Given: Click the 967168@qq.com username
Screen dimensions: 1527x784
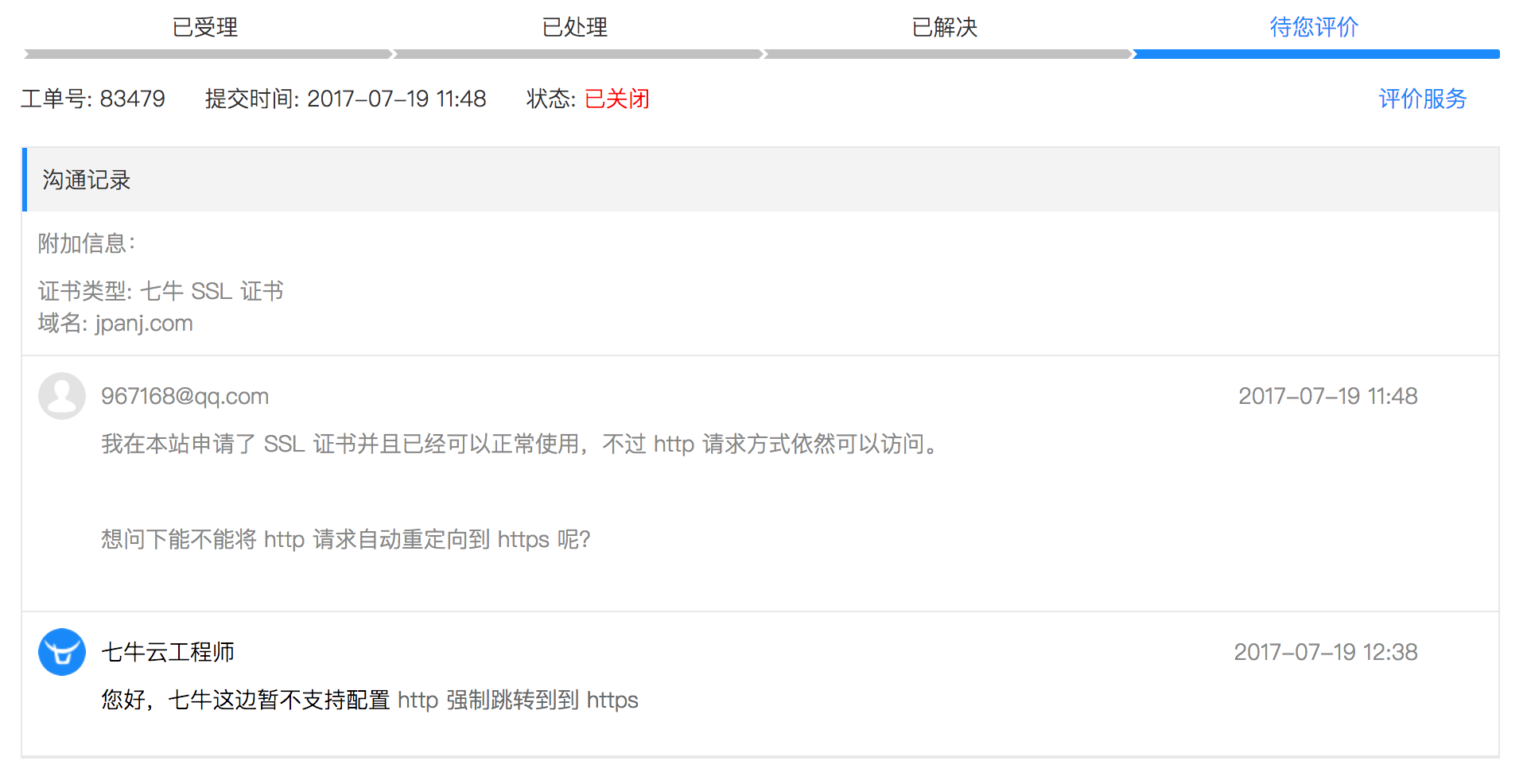Looking at the screenshot, I should coord(185,396).
